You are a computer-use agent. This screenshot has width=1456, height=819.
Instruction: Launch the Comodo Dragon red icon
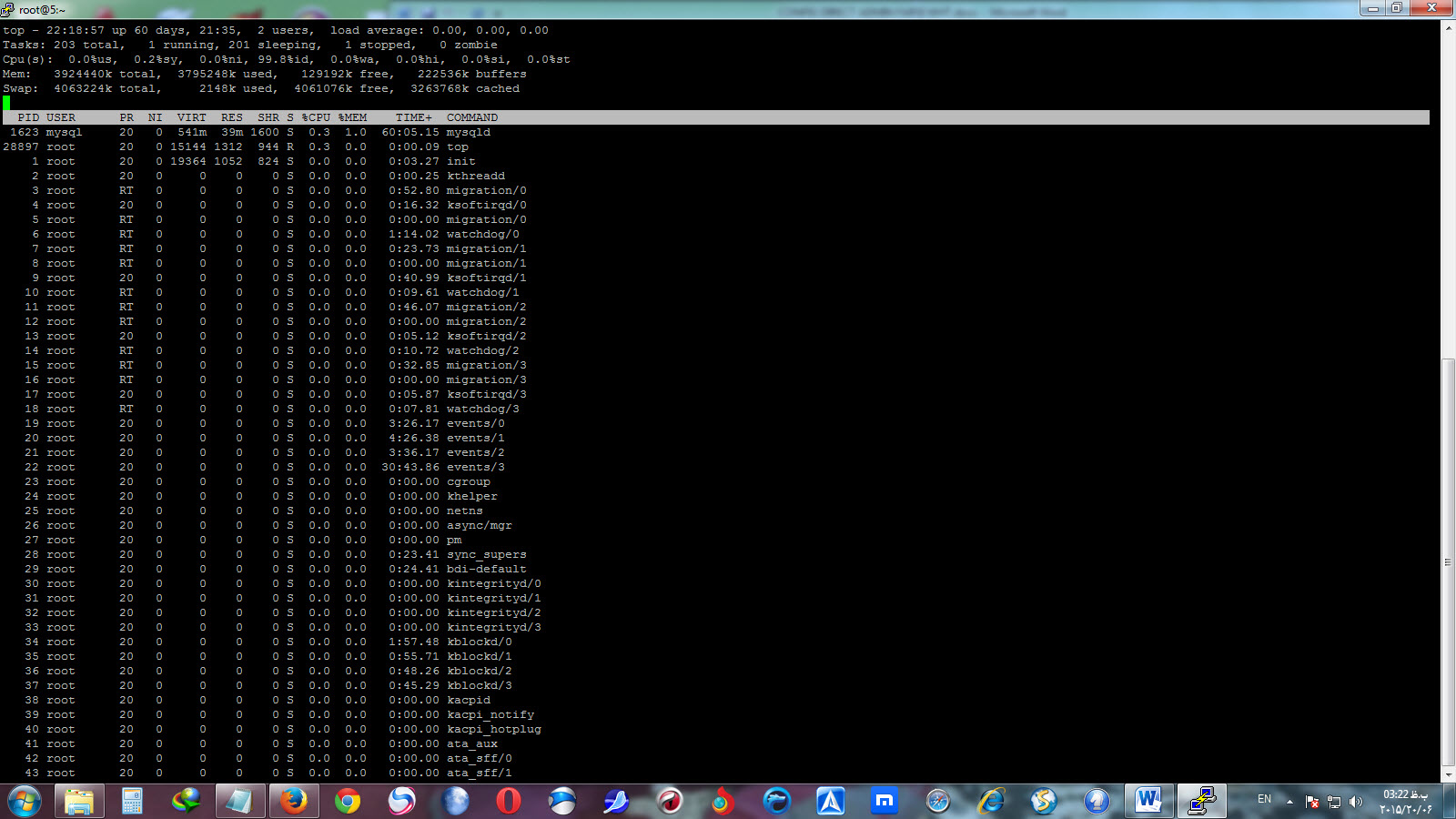point(669,802)
